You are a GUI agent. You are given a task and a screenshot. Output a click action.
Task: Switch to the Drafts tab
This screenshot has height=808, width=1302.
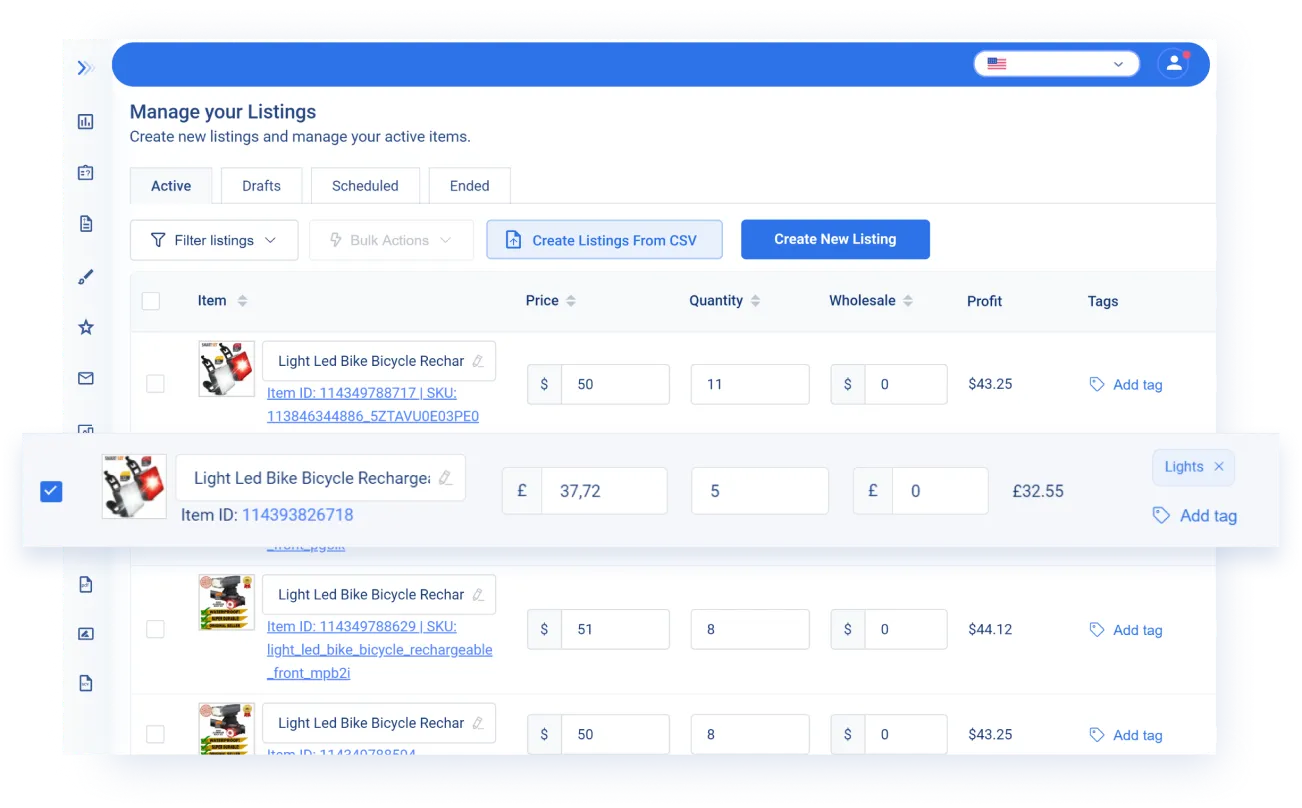[261, 186]
